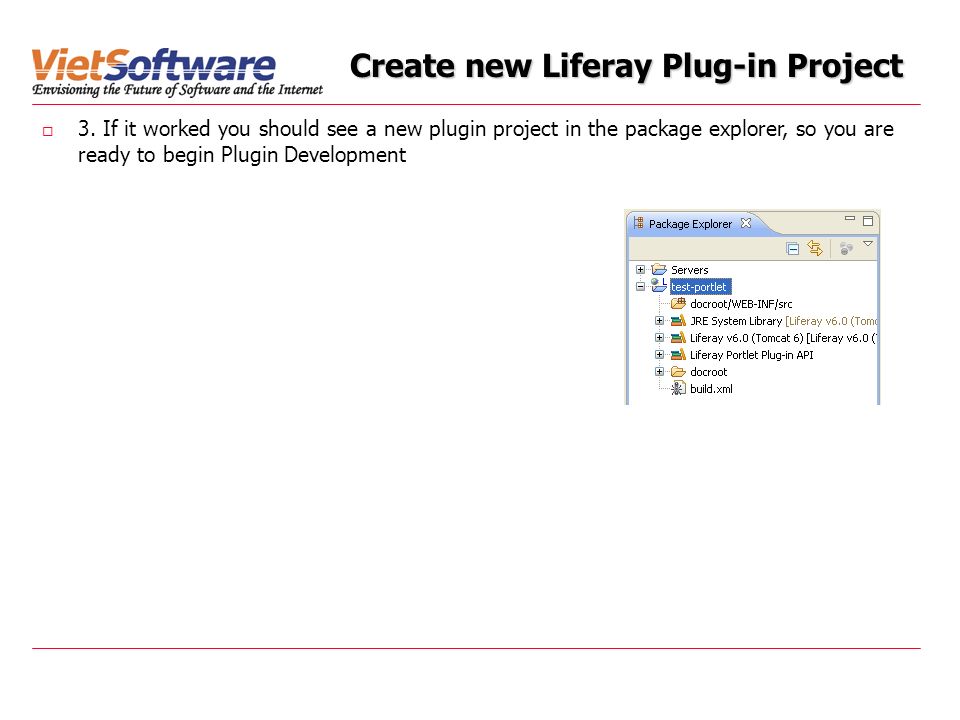Close the Package Explorer tab
Screen dimensions: 960x720
click(x=746, y=223)
